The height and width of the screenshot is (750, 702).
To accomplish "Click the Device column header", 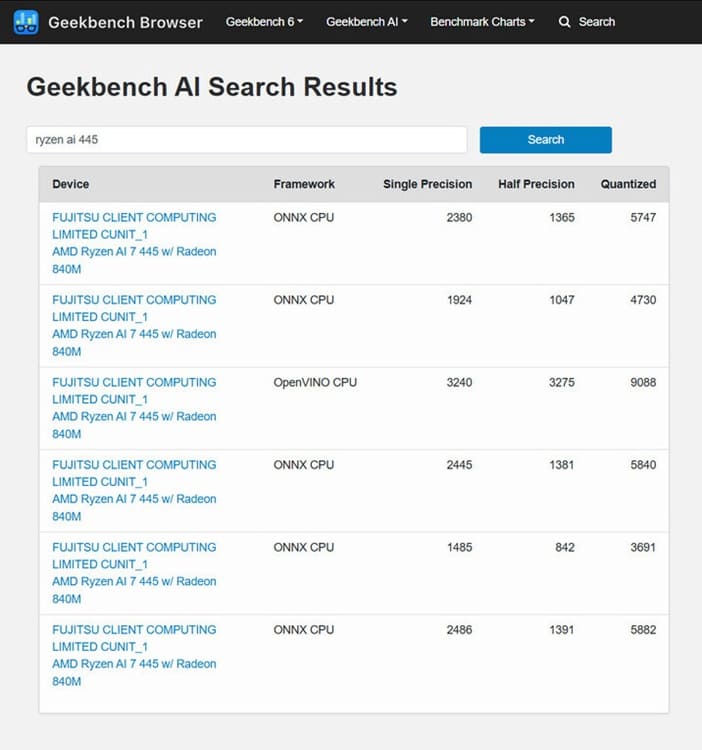I will click(71, 184).
